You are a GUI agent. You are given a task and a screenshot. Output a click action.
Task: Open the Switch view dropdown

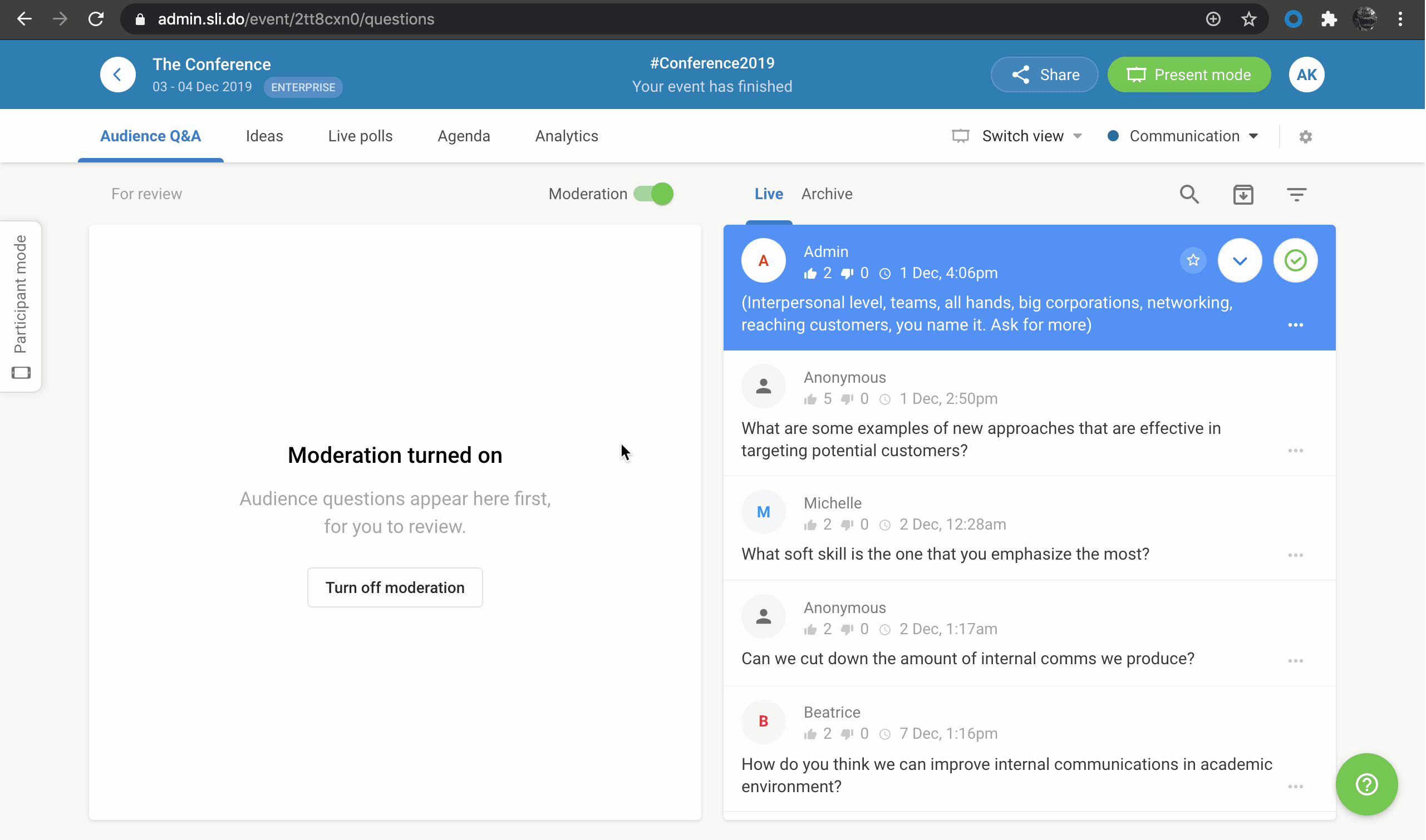pos(1017,136)
